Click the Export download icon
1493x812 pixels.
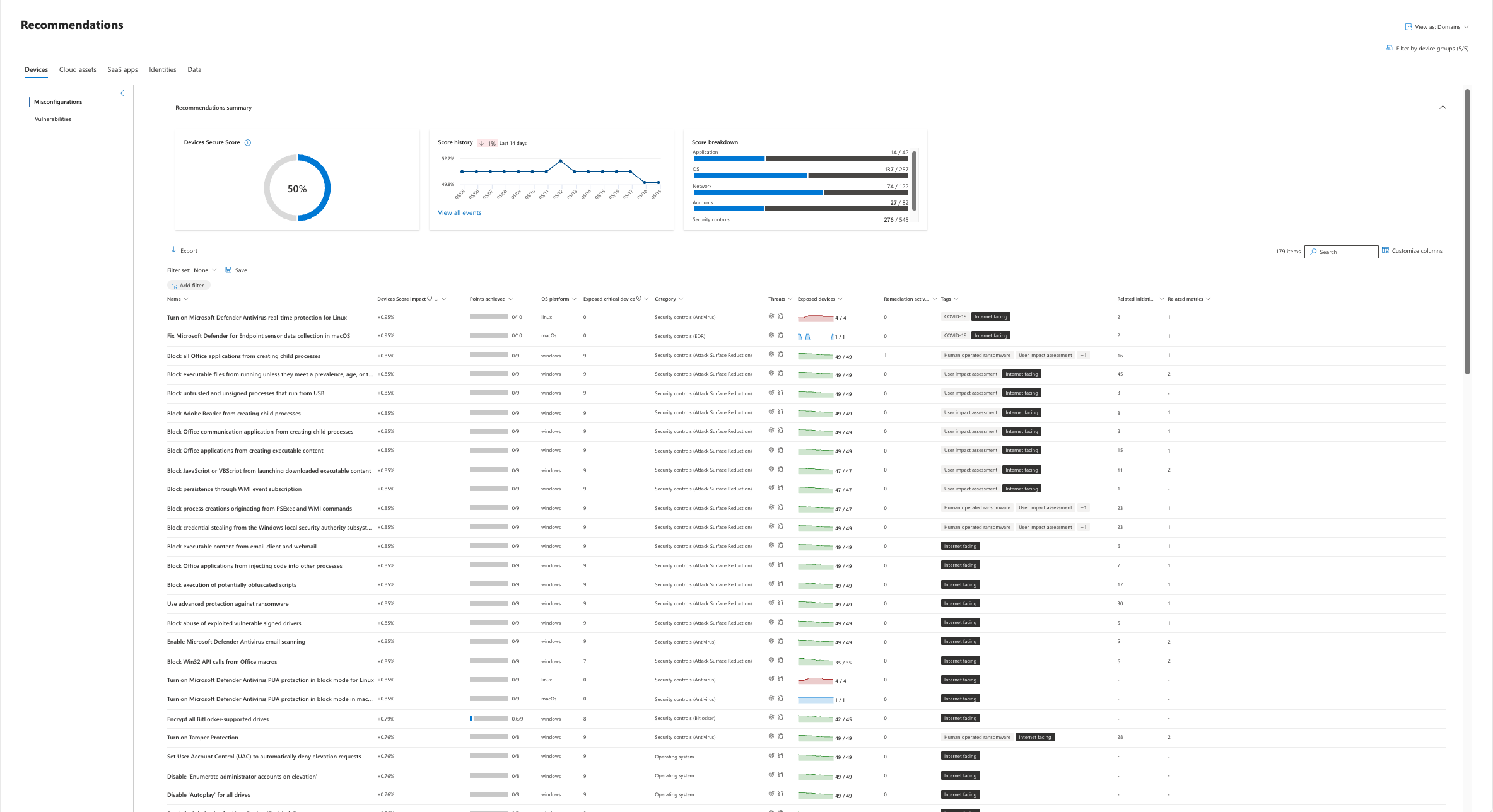pyautogui.click(x=173, y=250)
